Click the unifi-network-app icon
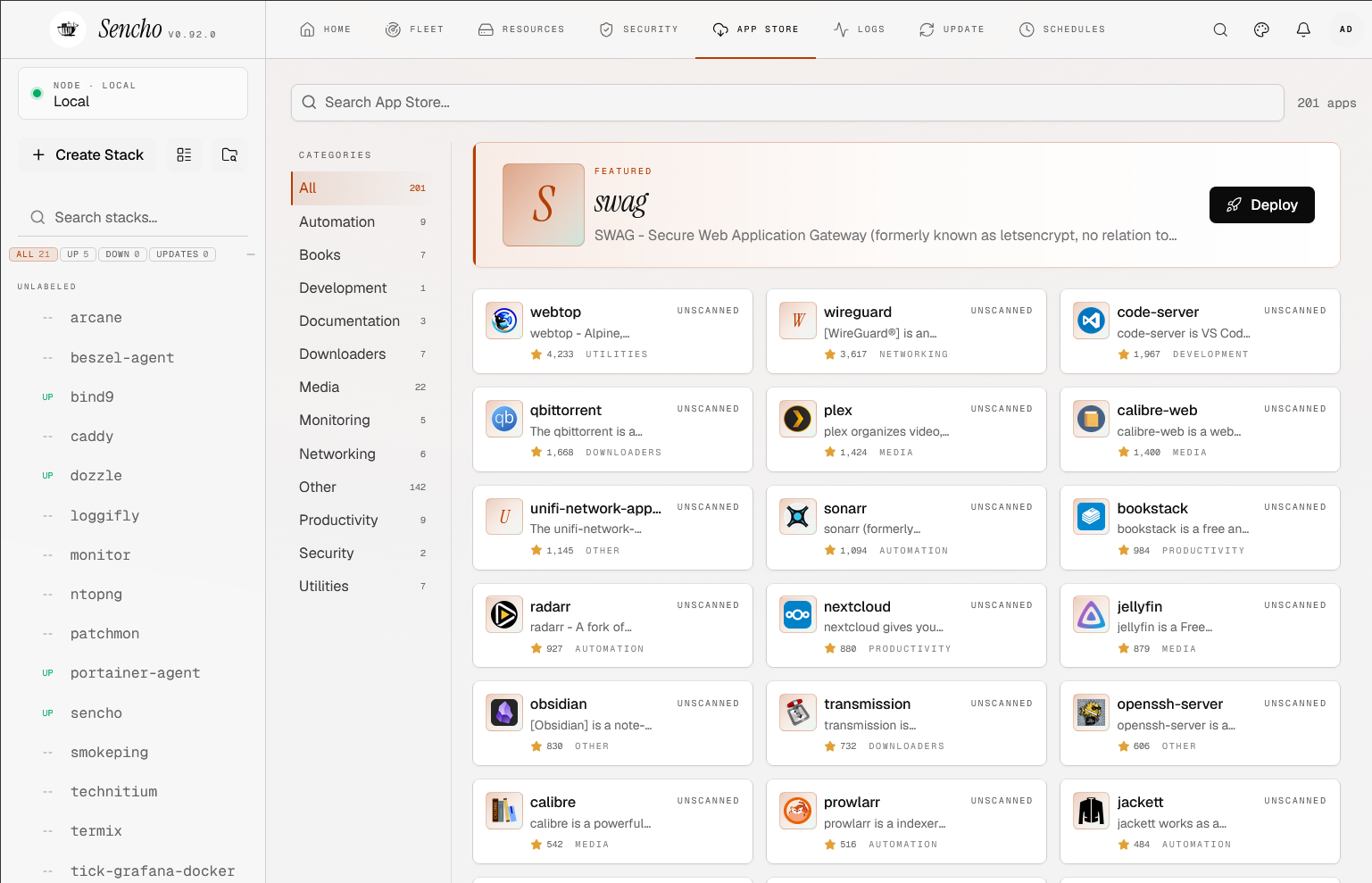This screenshot has width=1372, height=883. [504, 516]
